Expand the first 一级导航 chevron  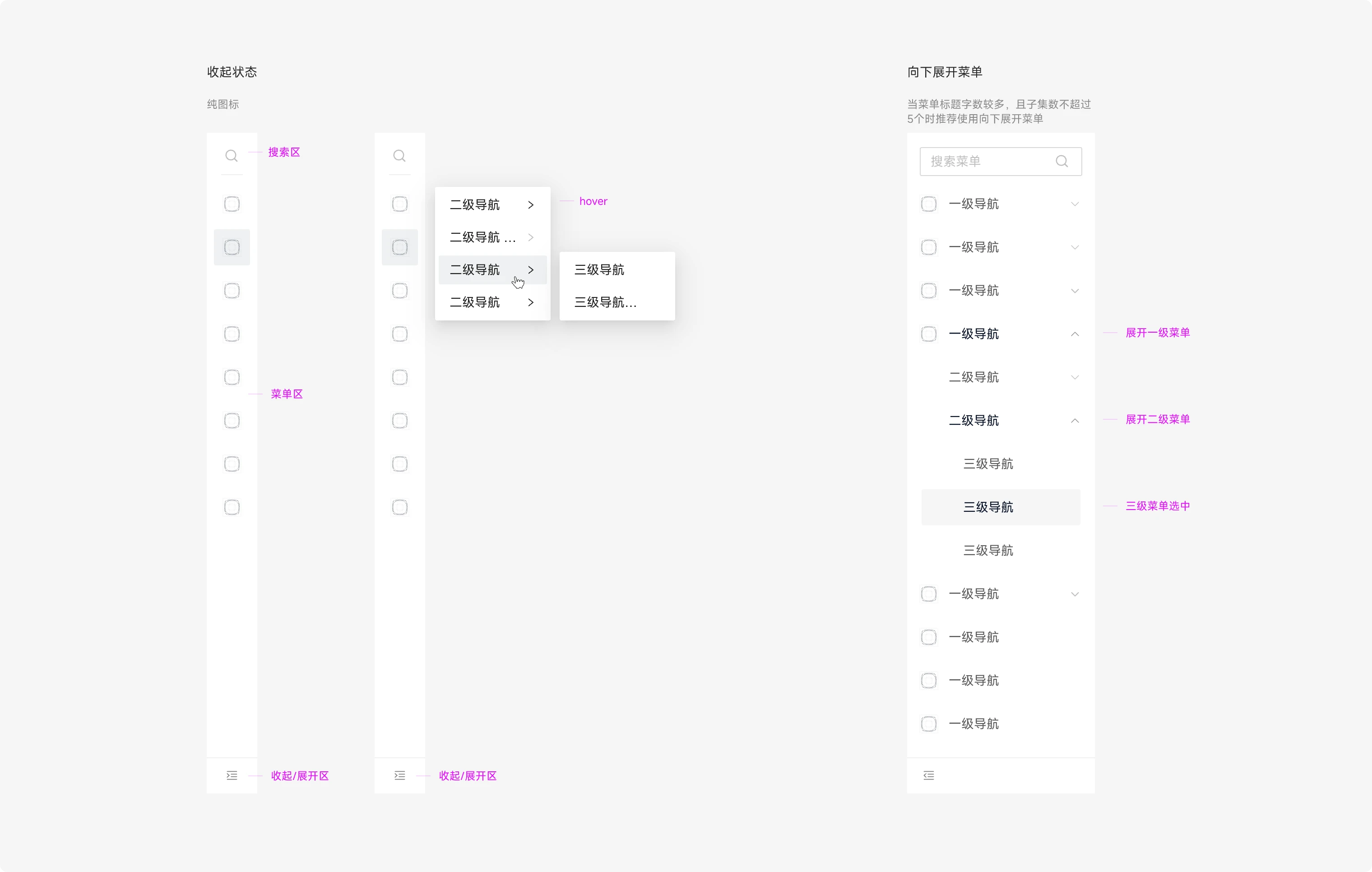[1075, 204]
